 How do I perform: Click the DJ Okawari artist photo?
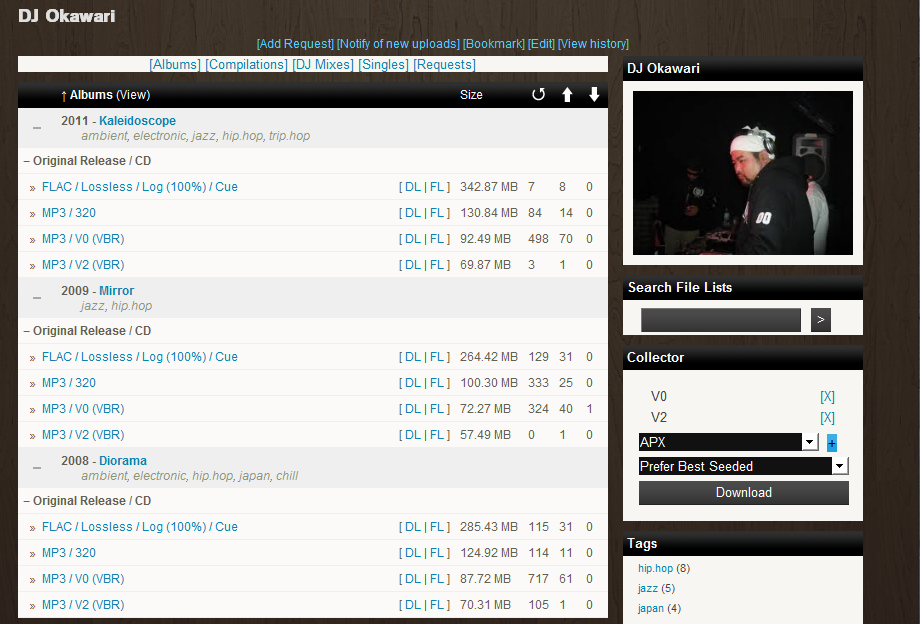click(x=743, y=173)
